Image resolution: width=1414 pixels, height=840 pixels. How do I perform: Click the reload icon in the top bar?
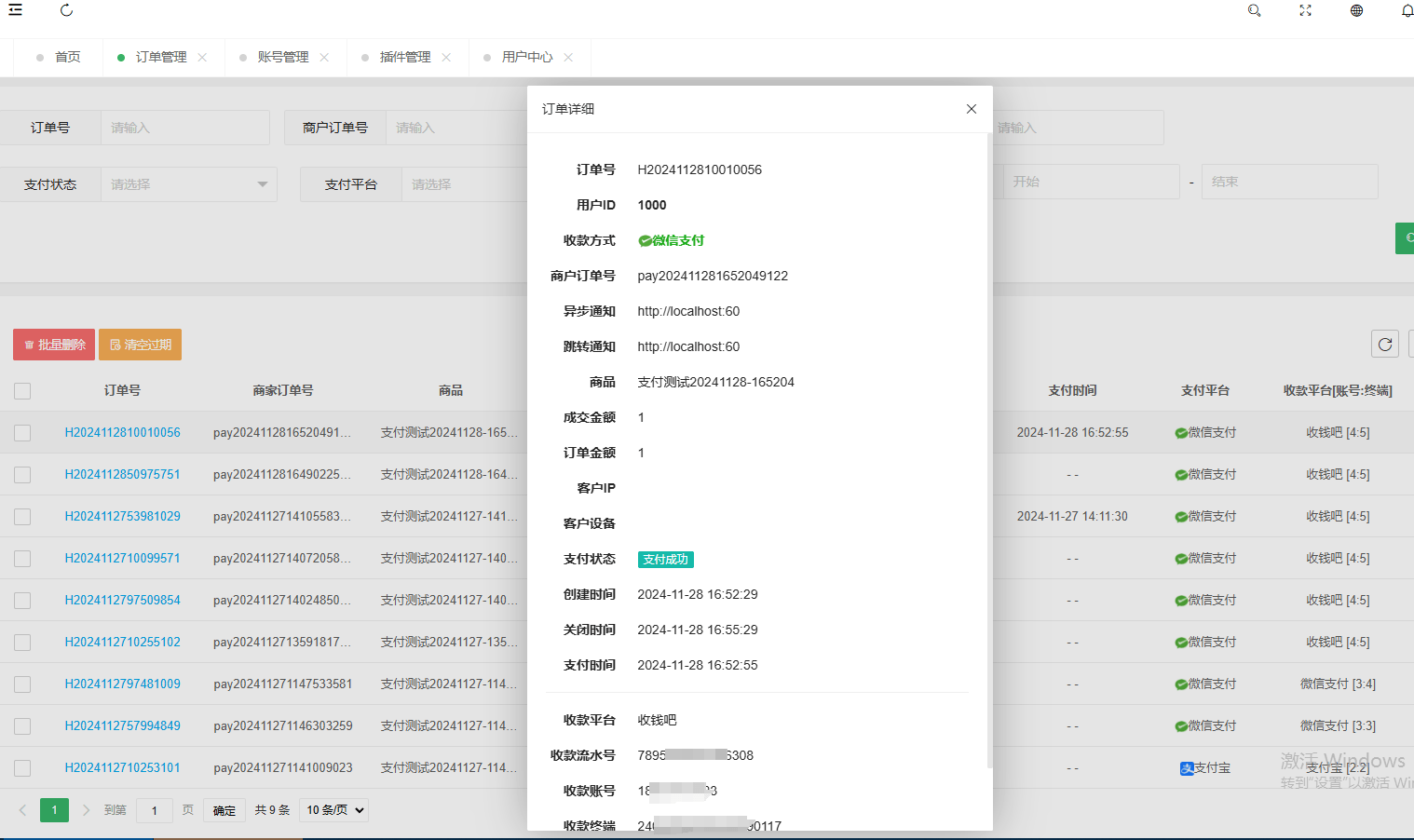click(x=65, y=11)
